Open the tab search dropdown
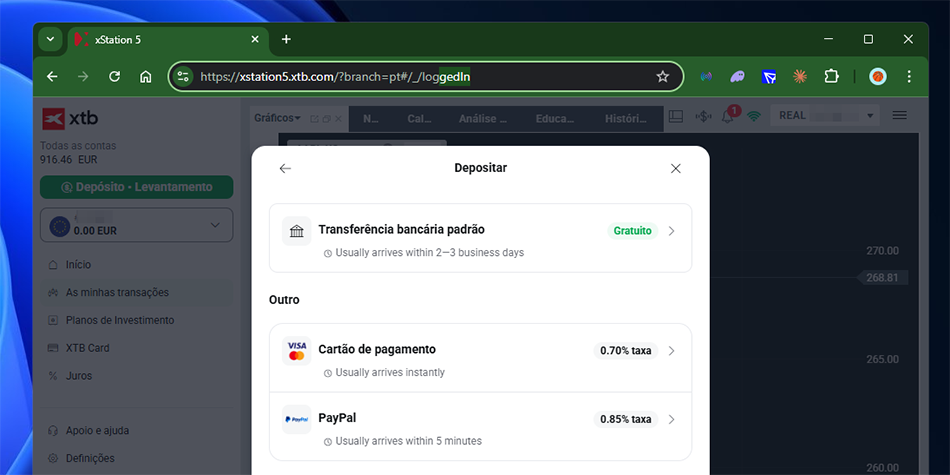 coord(50,39)
